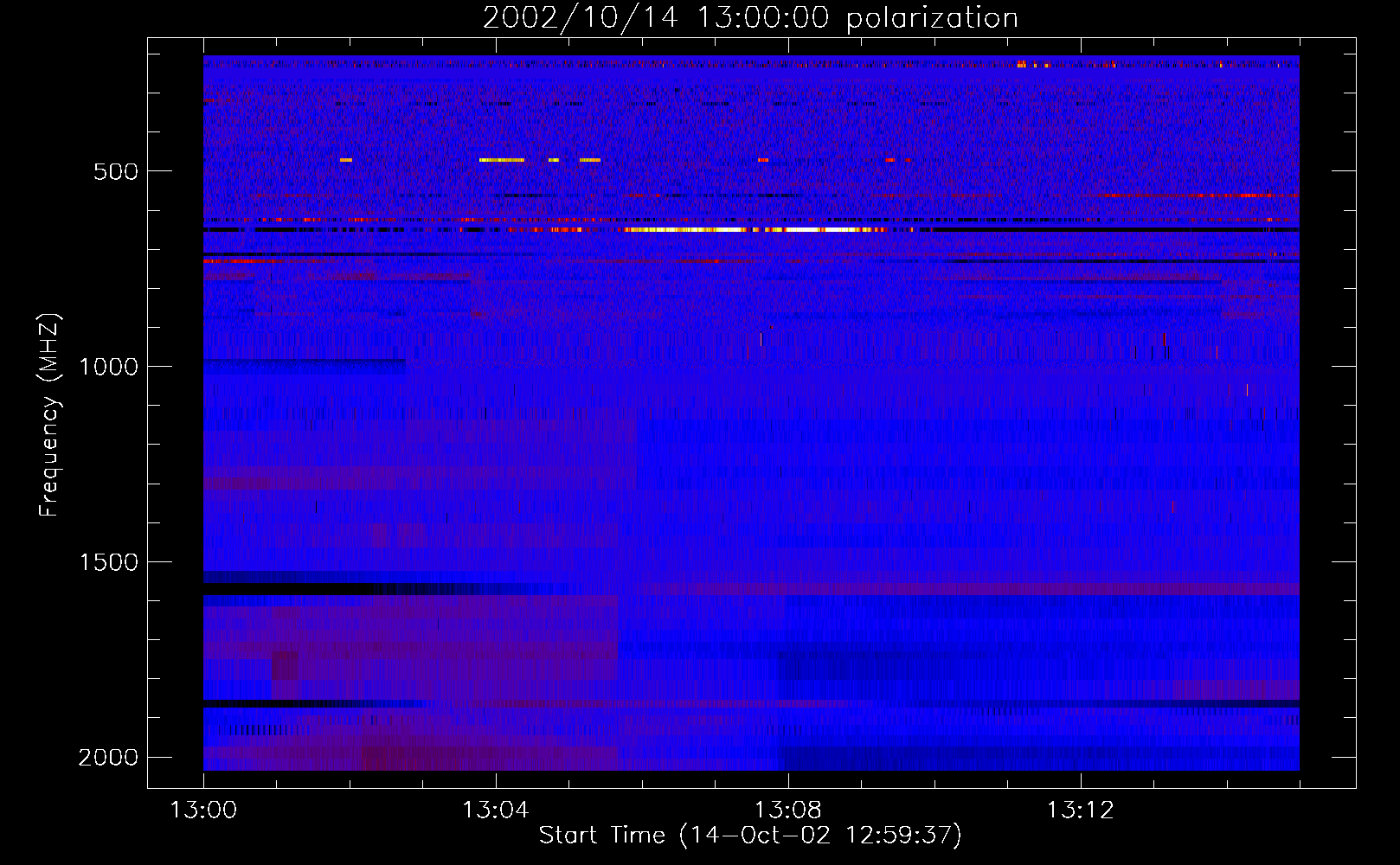Image resolution: width=1400 pixels, height=865 pixels.
Task: Select the 'Frequency (MHZ)' y-axis label
Action: click(x=50, y=415)
